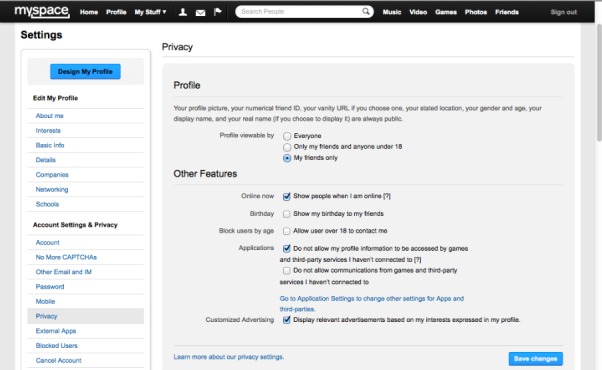Click the flag notifications icon

(x=218, y=12)
